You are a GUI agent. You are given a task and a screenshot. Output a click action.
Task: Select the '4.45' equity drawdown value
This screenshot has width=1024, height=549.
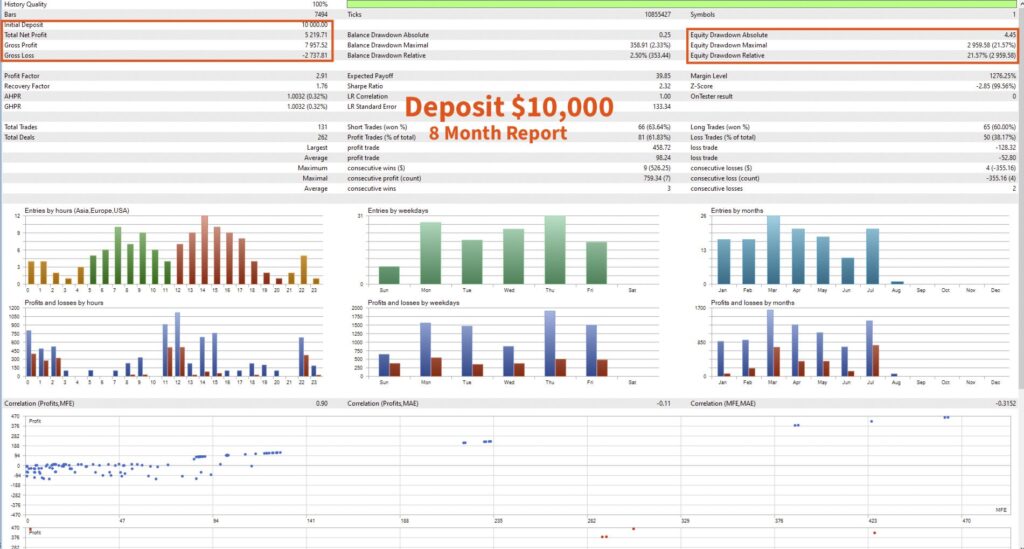point(1010,35)
